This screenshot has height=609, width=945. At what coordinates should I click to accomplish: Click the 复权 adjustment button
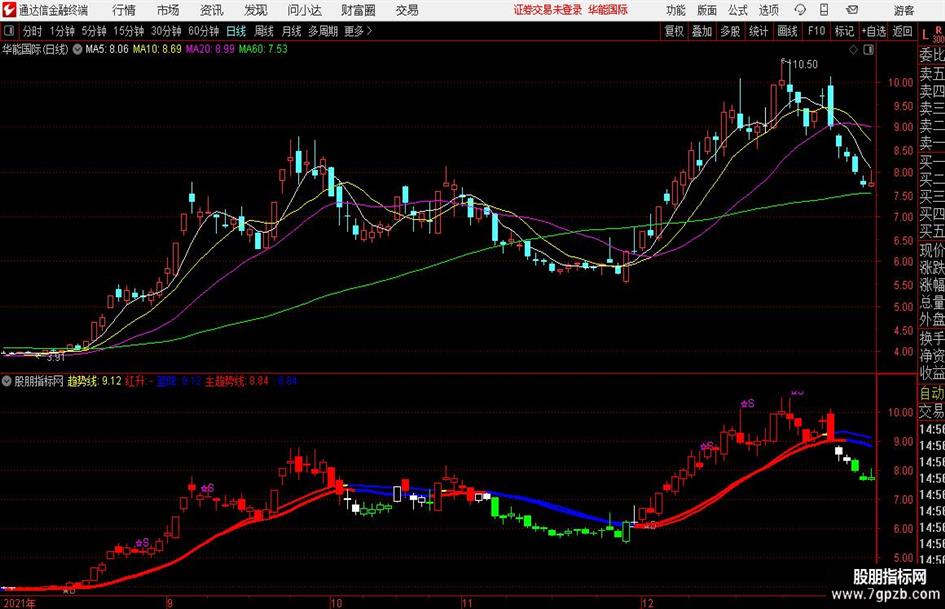coord(674,31)
